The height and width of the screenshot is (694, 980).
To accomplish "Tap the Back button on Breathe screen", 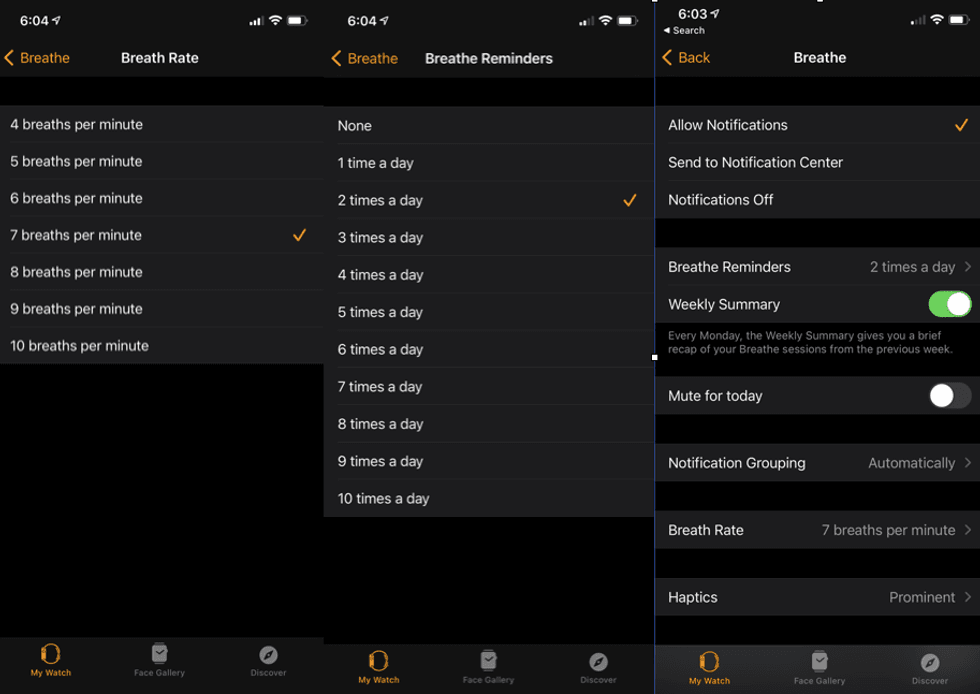I will click(686, 58).
